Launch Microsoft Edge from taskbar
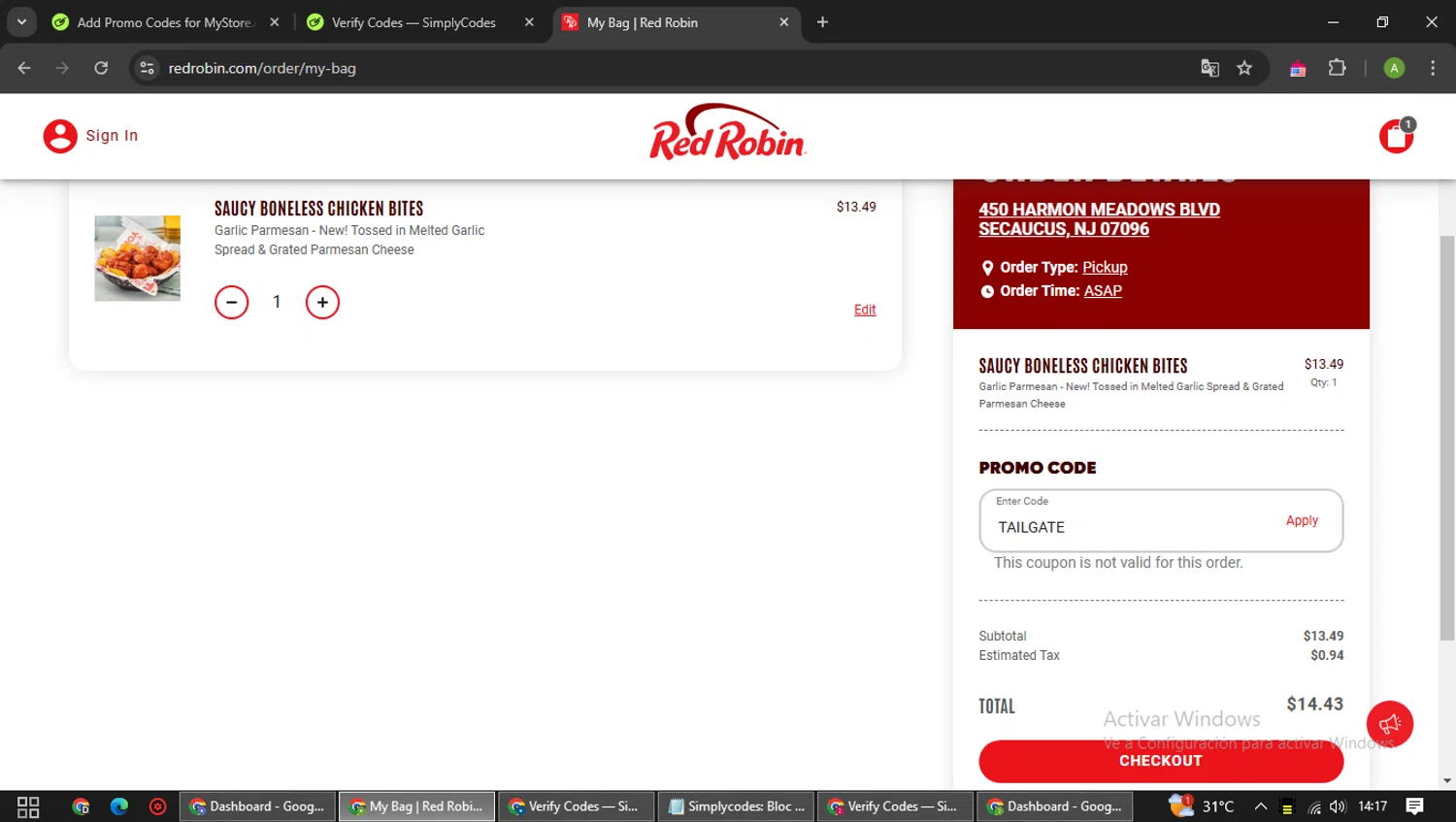Viewport: 1456px width, 822px height. 119,806
